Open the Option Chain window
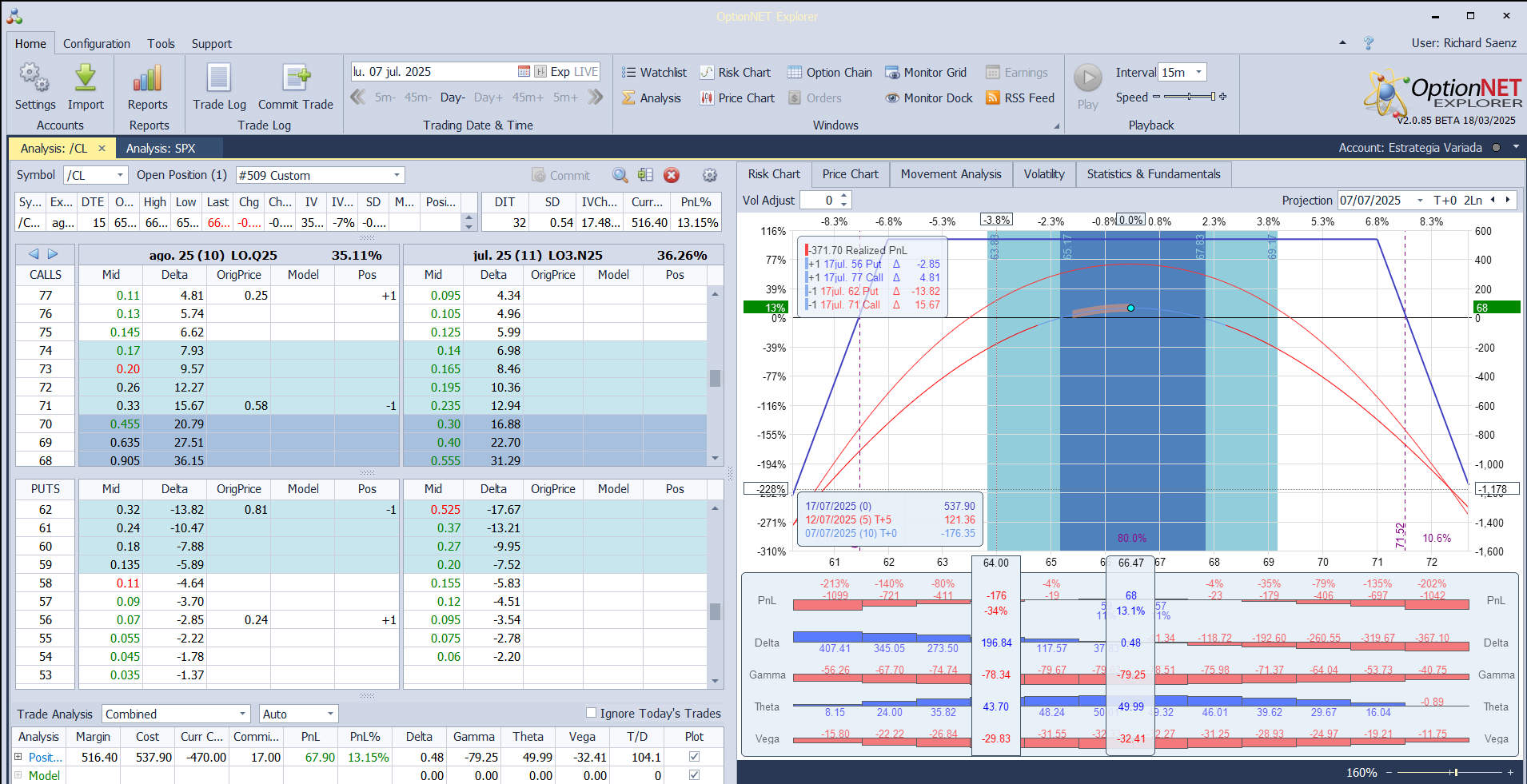1527x784 pixels. pos(830,73)
